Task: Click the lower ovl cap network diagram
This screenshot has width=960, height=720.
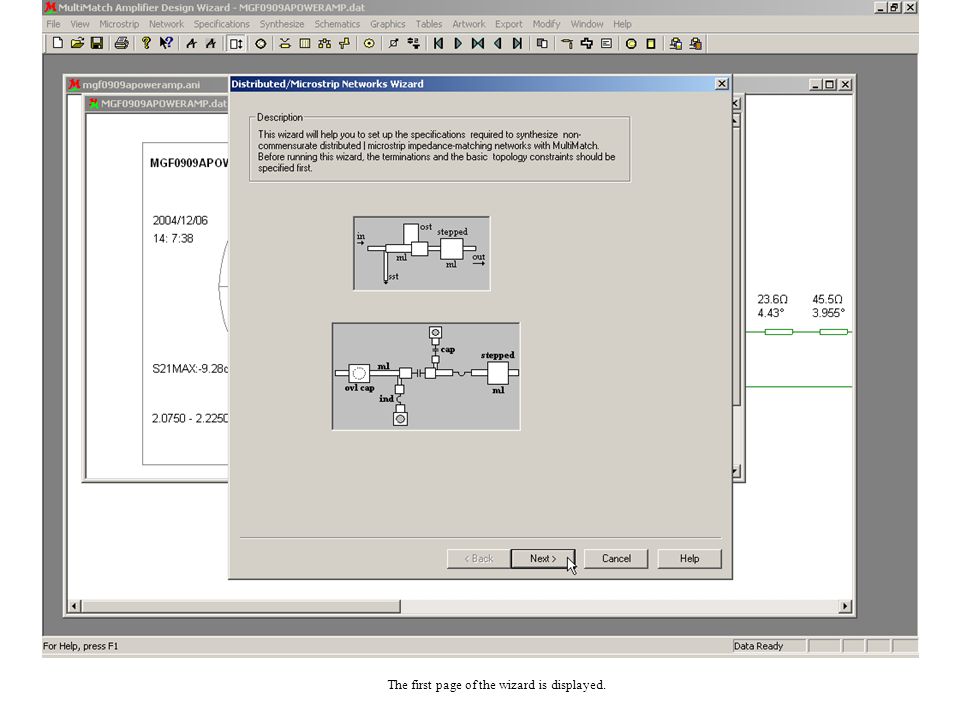Action: [426, 377]
